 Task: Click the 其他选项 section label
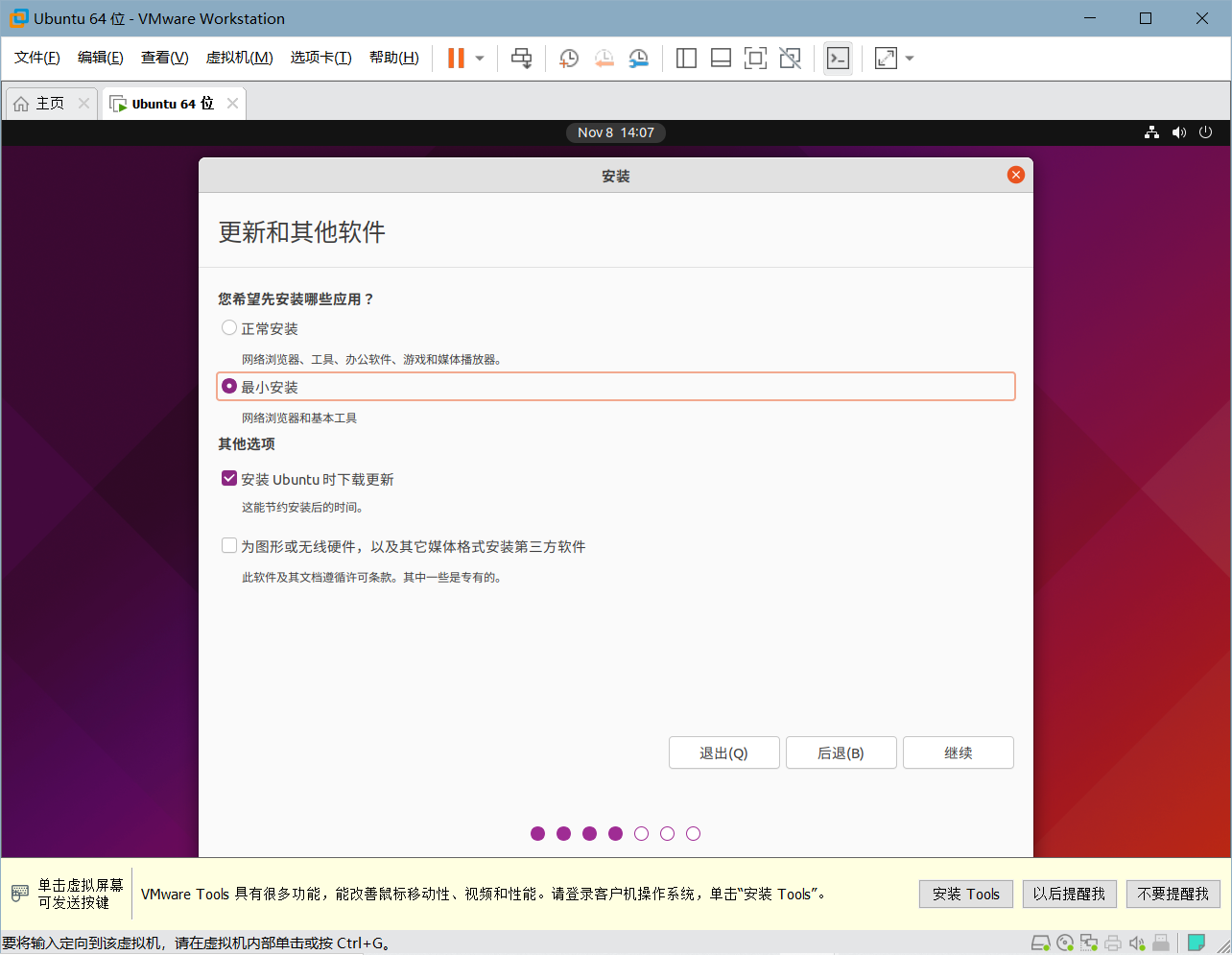click(247, 444)
